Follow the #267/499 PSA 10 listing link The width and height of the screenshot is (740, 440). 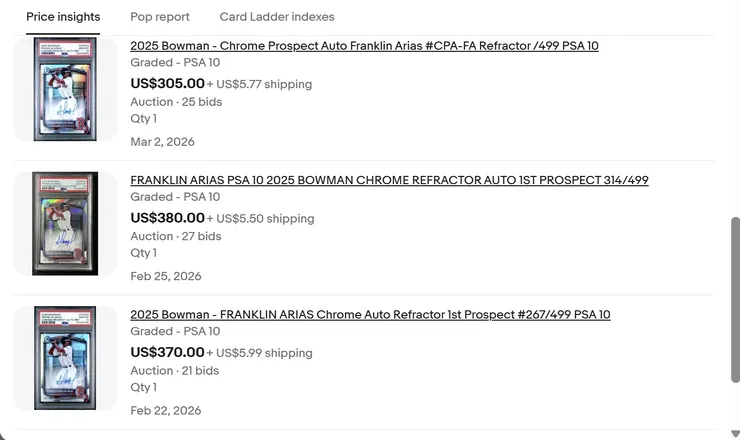coord(370,315)
